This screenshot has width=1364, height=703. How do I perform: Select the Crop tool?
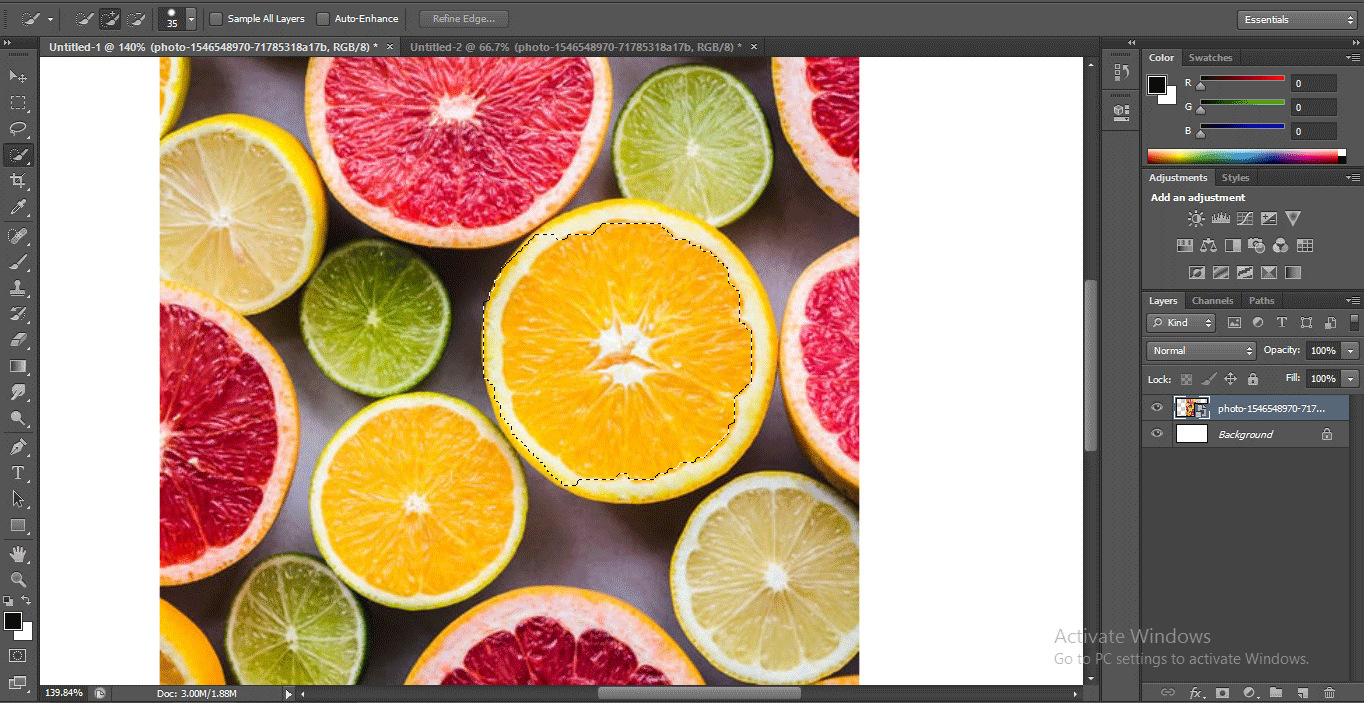(x=18, y=181)
